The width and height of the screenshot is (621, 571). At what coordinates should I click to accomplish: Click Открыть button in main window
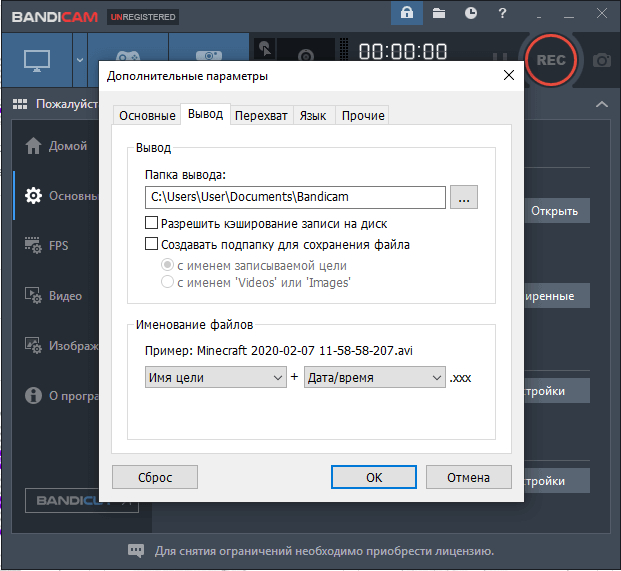(557, 211)
